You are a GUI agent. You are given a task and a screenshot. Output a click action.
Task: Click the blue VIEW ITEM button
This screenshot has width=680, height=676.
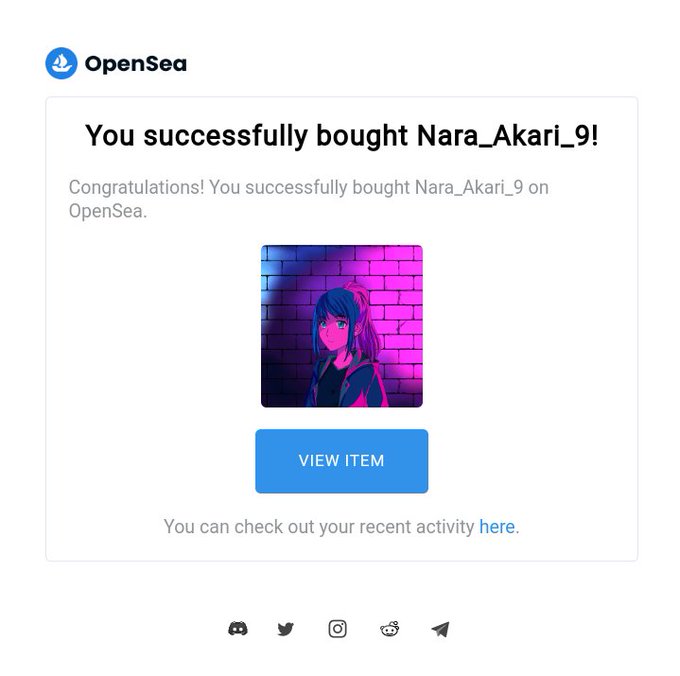pos(341,460)
